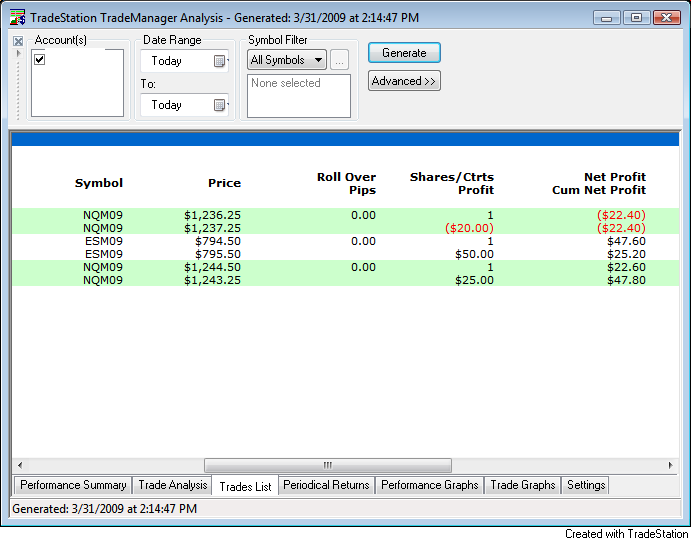The width and height of the screenshot is (691, 540).
Task: Click the To date field showing Today
Action: (184, 105)
